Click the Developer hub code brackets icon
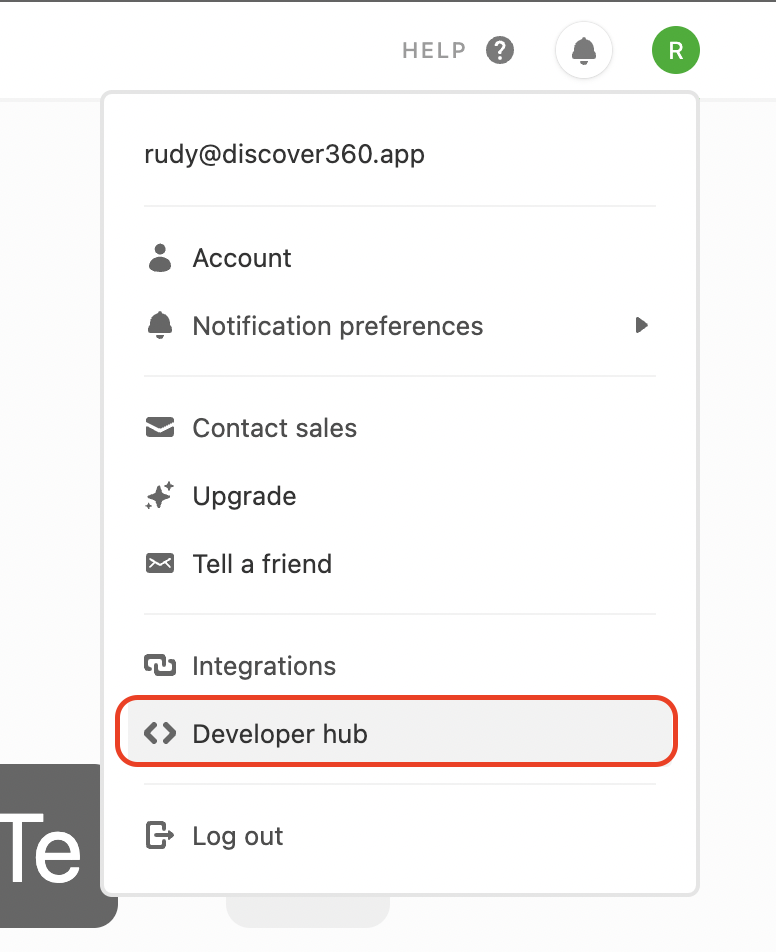The width and height of the screenshot is (776, 952). [160, 734]
